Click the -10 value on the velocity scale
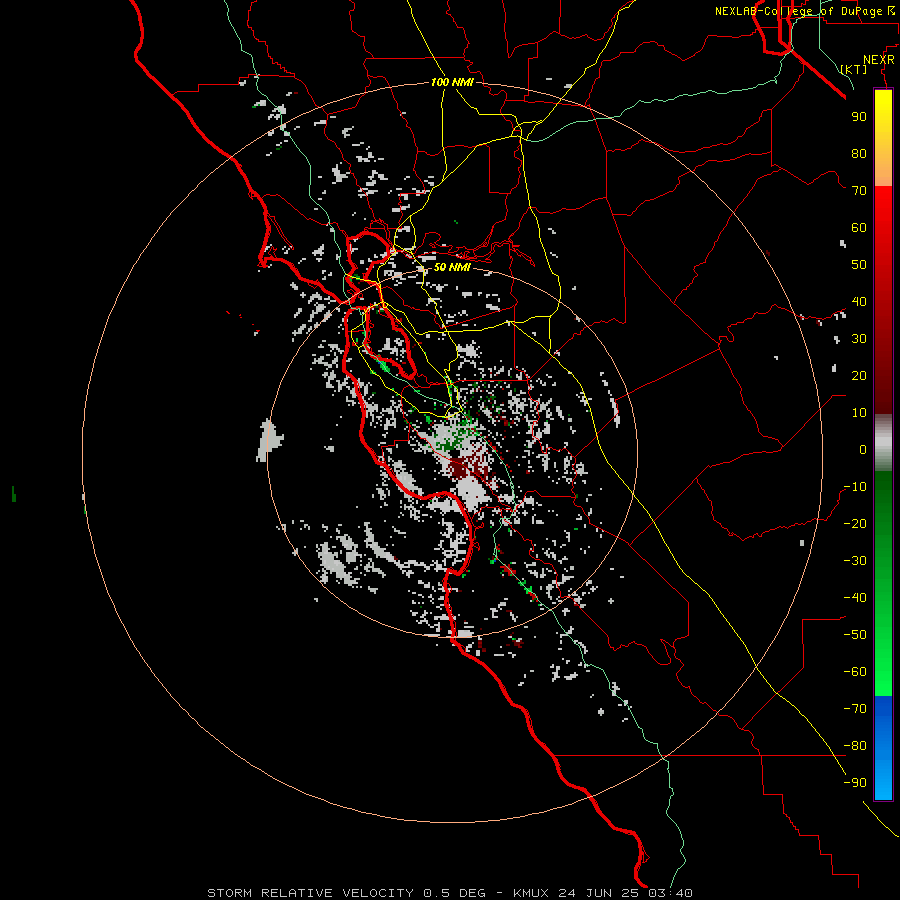Viewport: 900px width, 900px height. tap(855, 487)
